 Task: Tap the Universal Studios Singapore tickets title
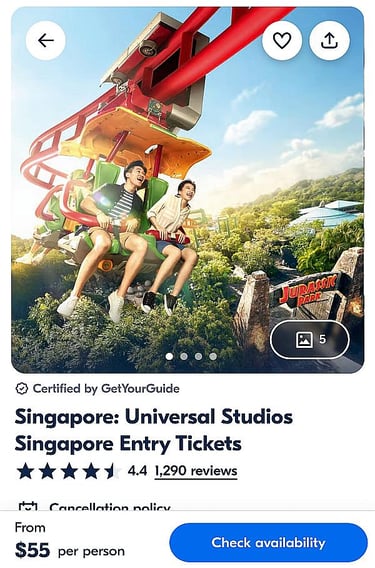pos(154,430)
